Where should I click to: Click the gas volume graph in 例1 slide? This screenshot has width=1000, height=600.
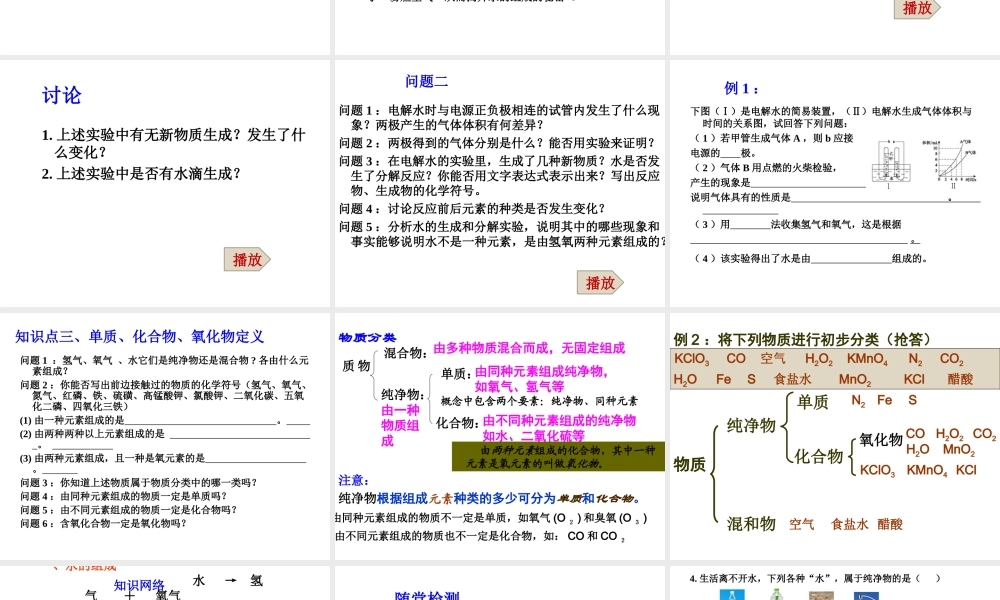point(950,164)
